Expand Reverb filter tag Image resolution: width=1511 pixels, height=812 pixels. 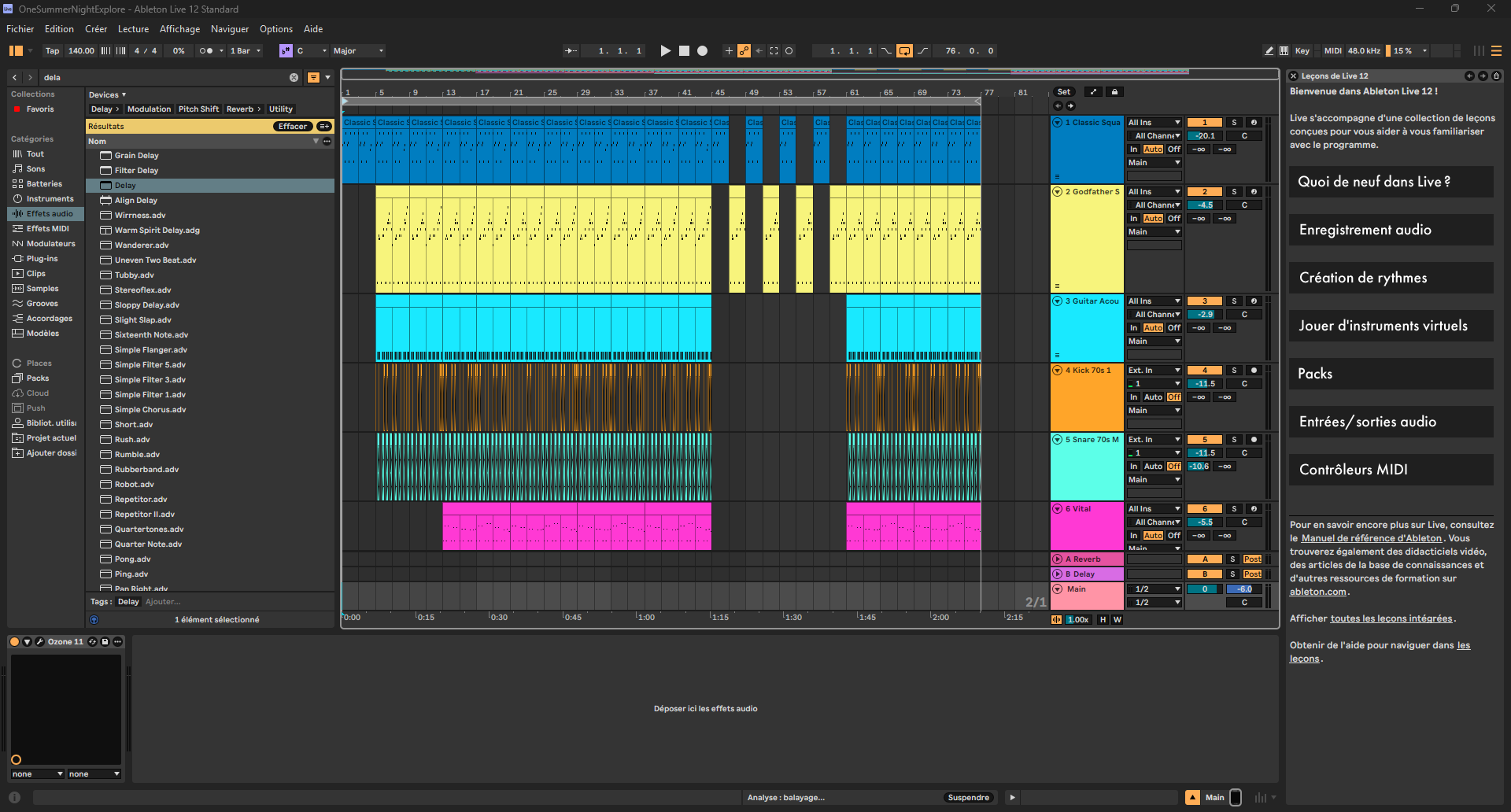tap(243, 109)
